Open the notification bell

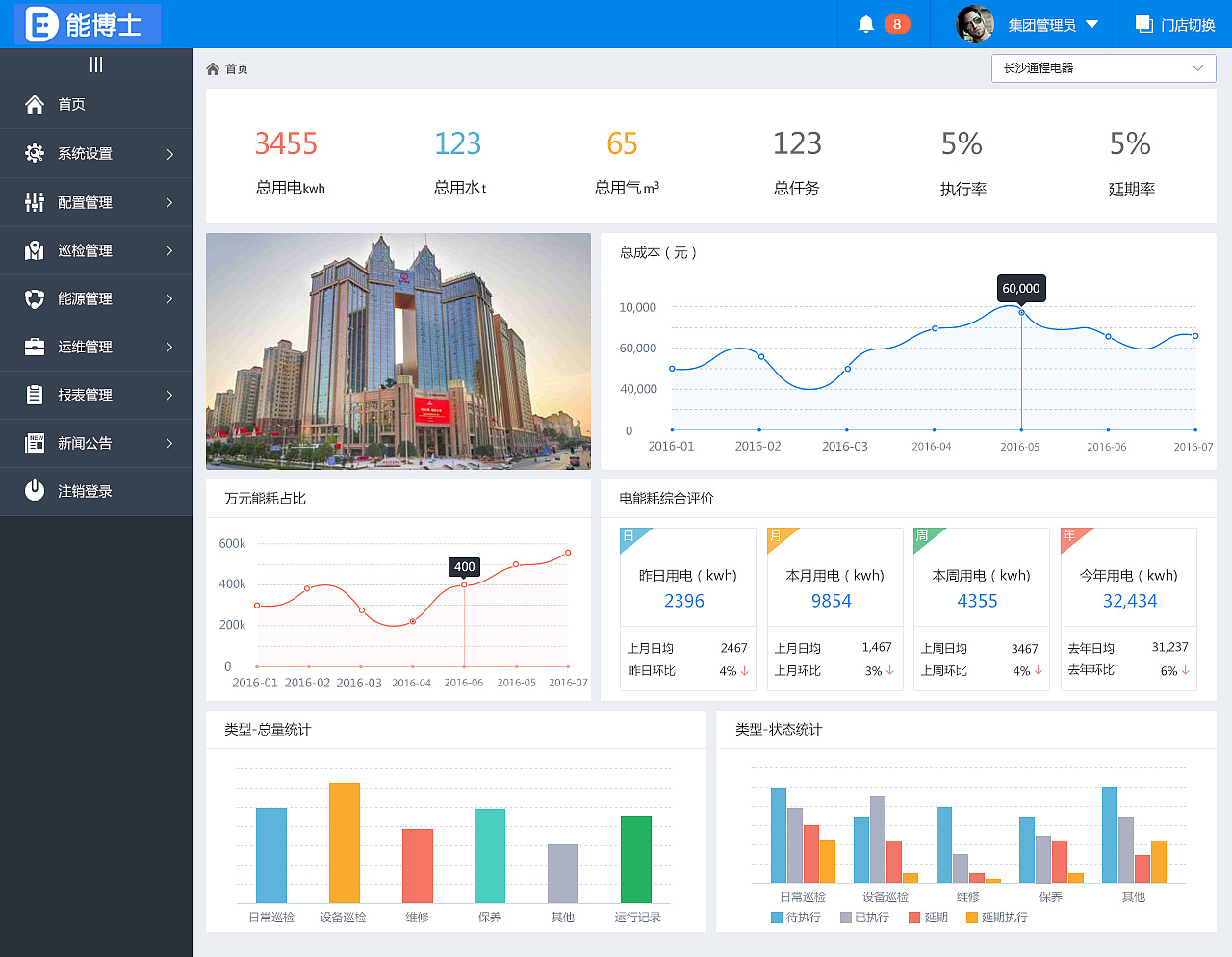point(866,24)
